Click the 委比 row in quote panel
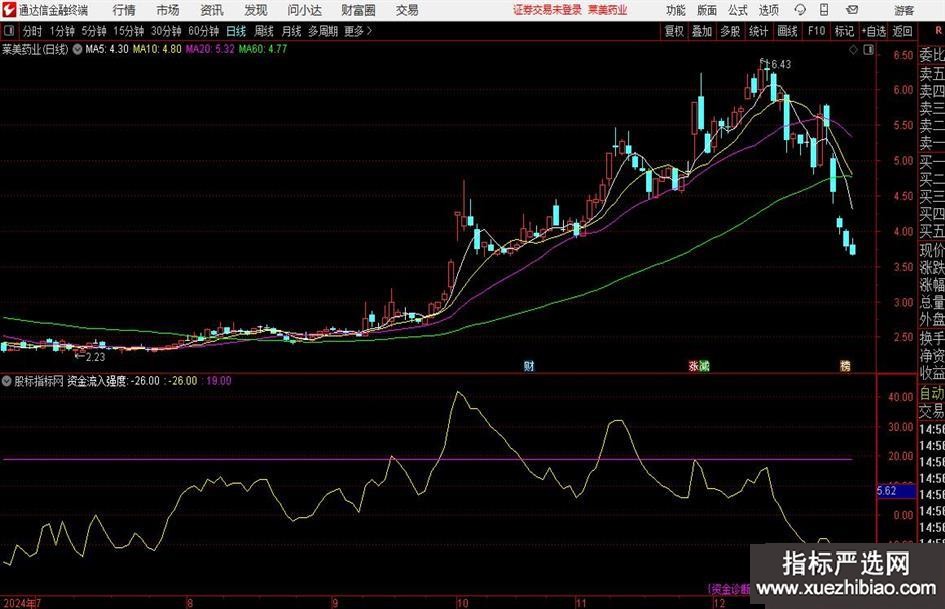This screenshot has height=609, width=945. click(x=931, y=55)
